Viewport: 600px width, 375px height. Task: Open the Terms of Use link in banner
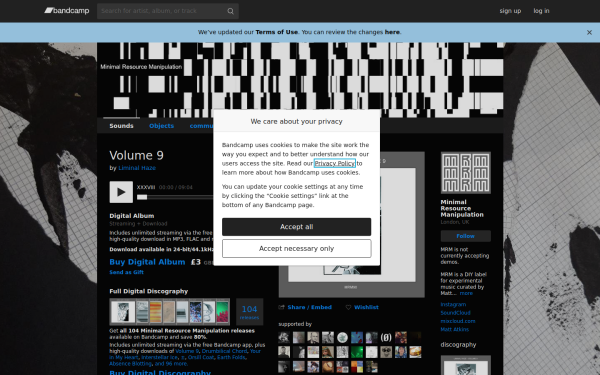click(277, 32)
